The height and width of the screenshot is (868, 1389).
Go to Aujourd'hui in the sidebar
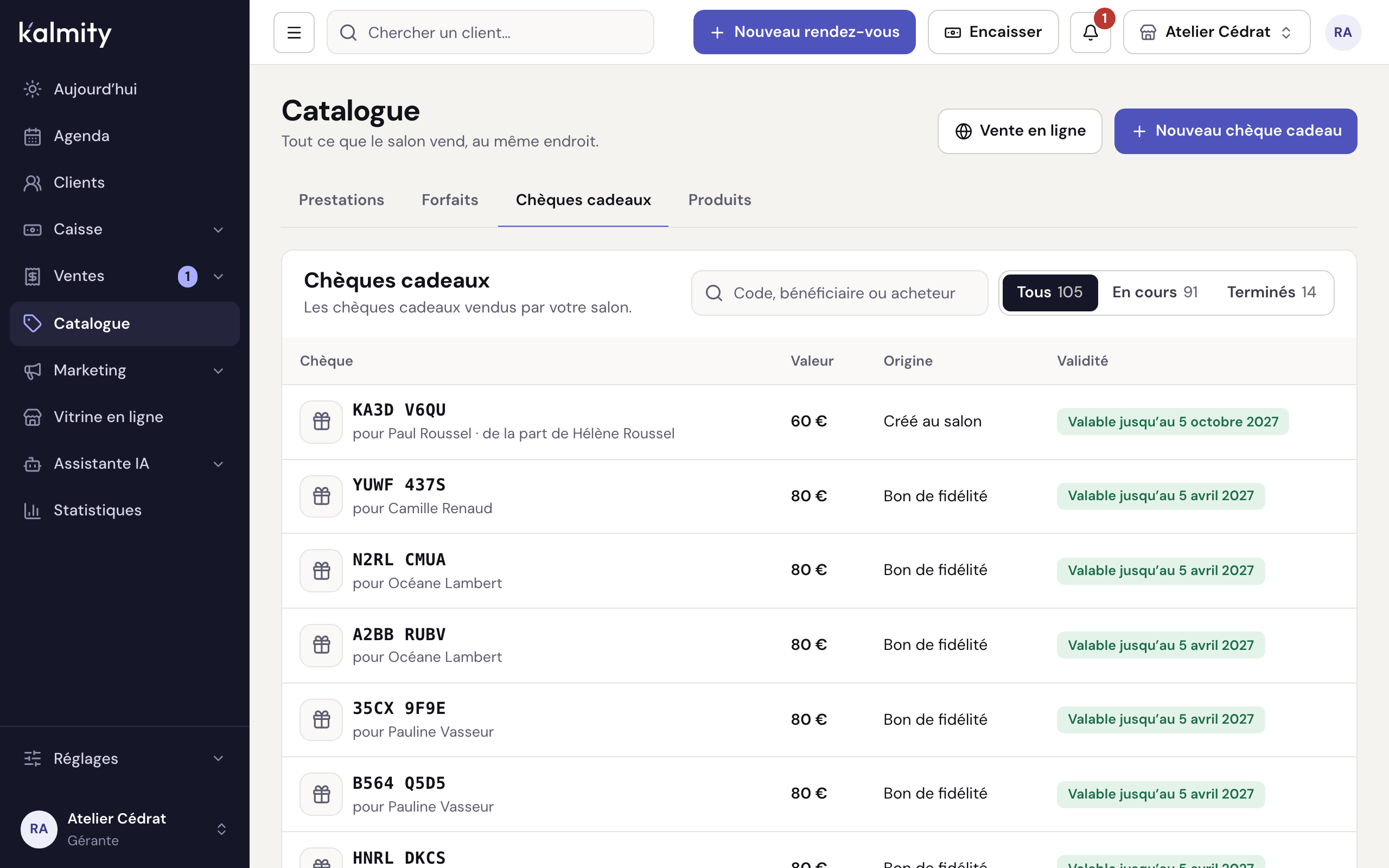125,89
